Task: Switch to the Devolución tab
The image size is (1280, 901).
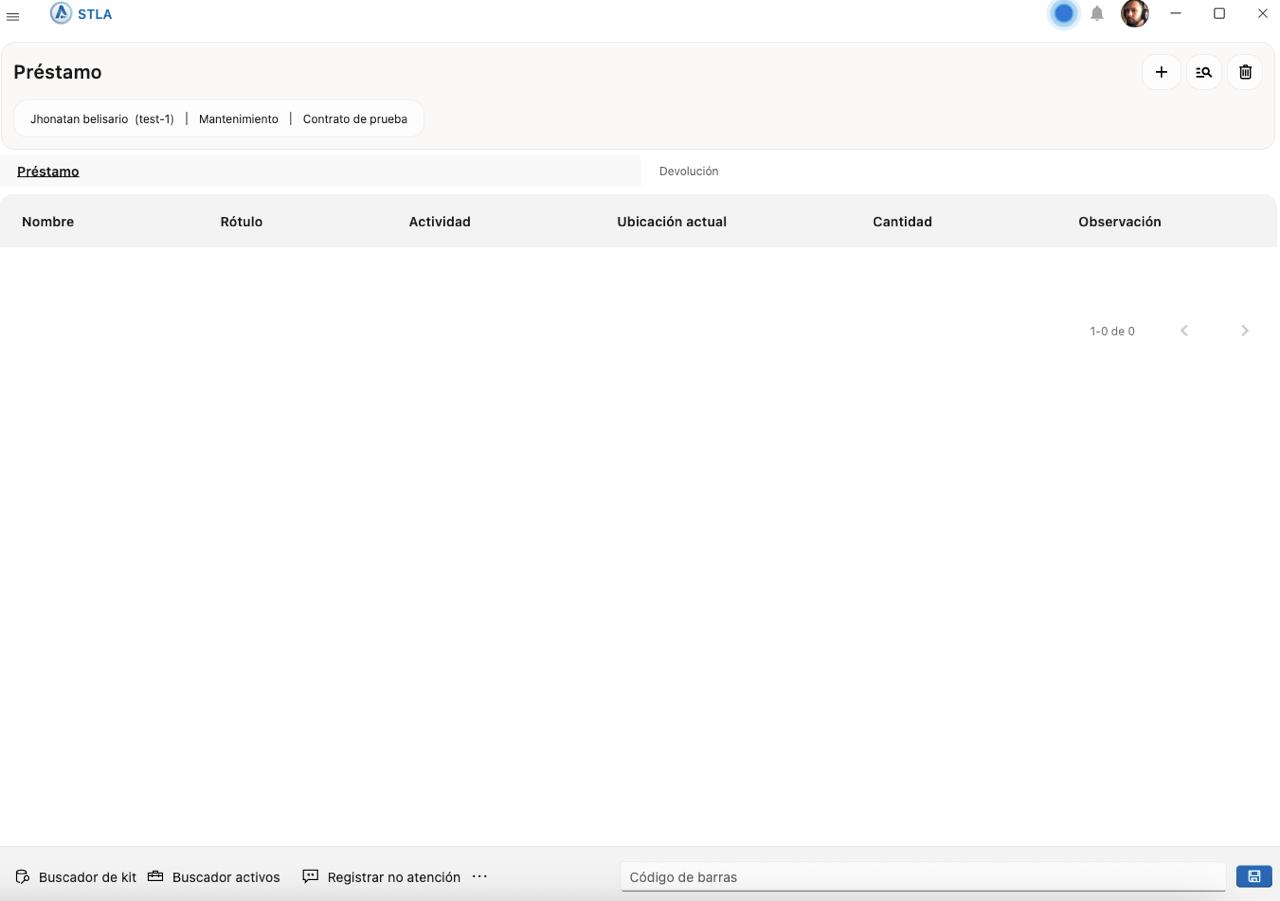Action: tap(688, 171)
